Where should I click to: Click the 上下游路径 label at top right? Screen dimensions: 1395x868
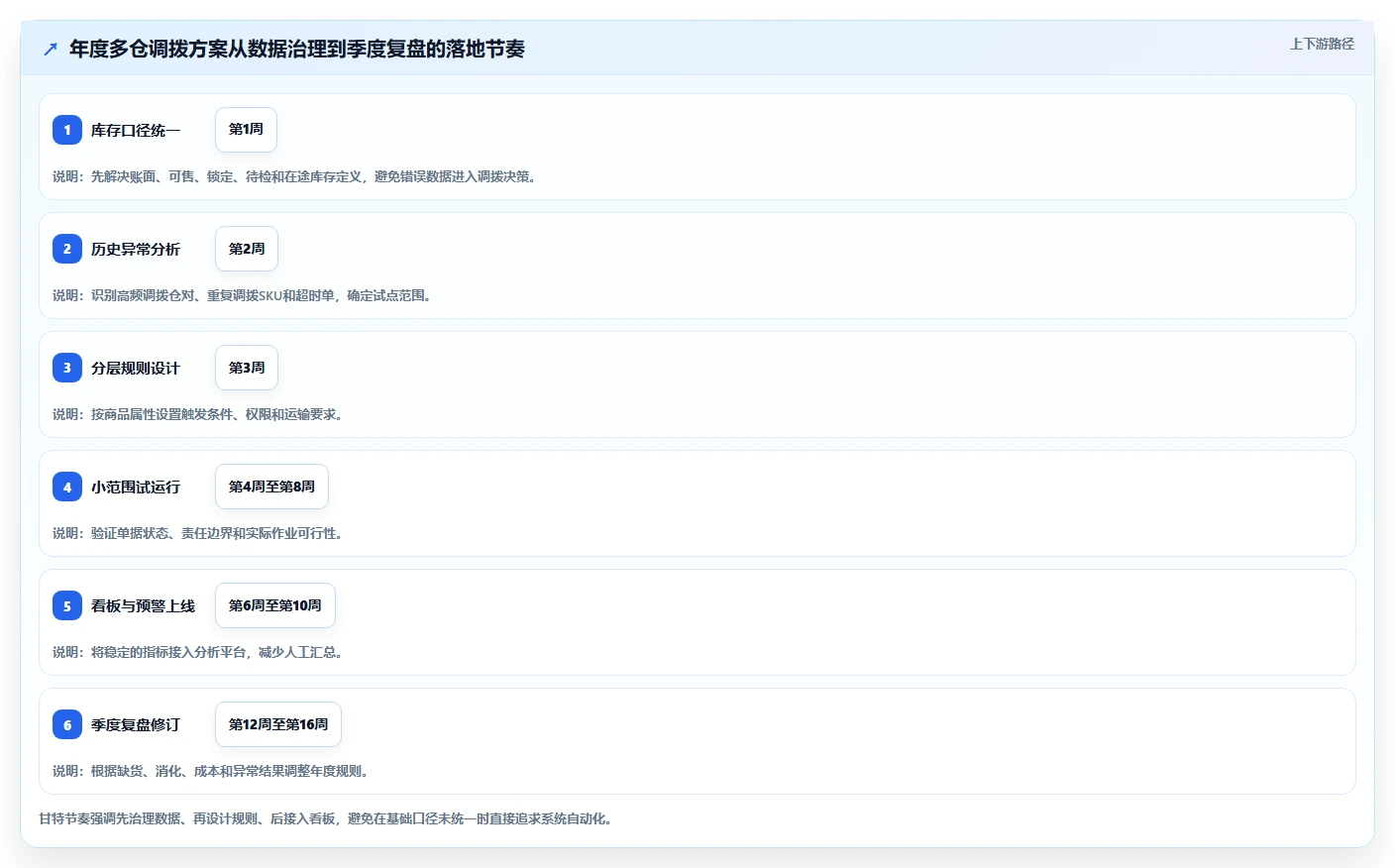1322,44
